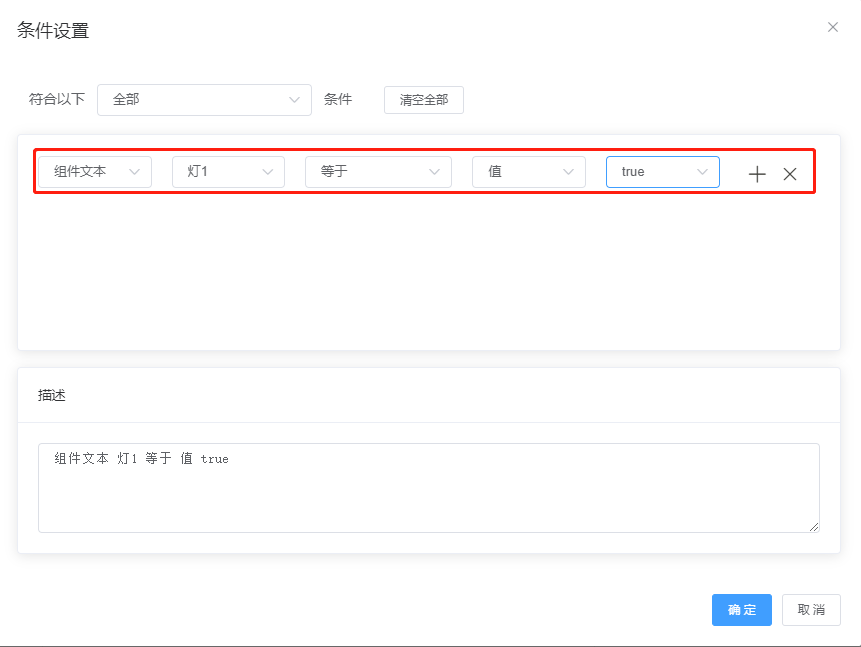
Task: Open the 组件文本 type dropdown
Action: point(95,172)
